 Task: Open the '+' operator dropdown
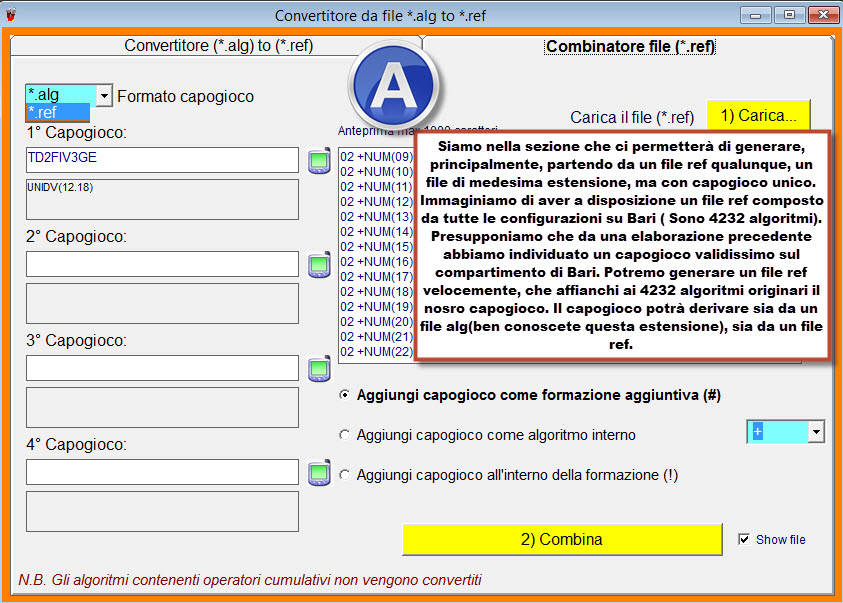click(816, 432)
